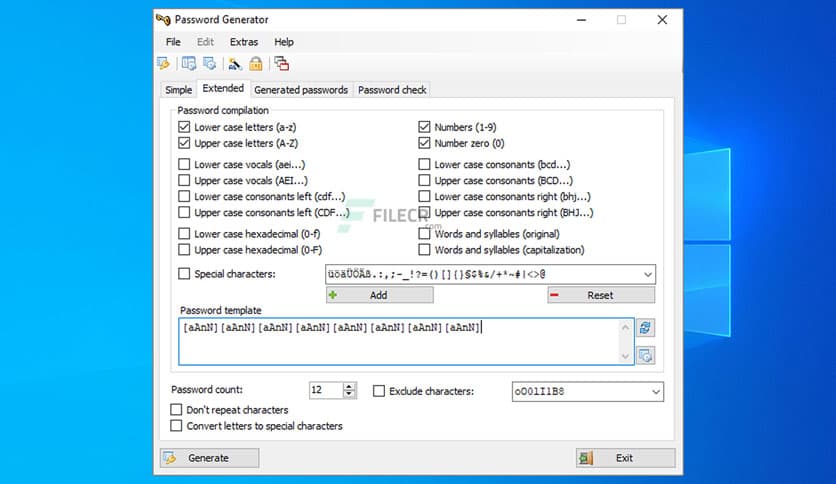Screen dimensions: 836x484
Task: Click template scrollbar up arrow
Action: [x=625, y=327]
